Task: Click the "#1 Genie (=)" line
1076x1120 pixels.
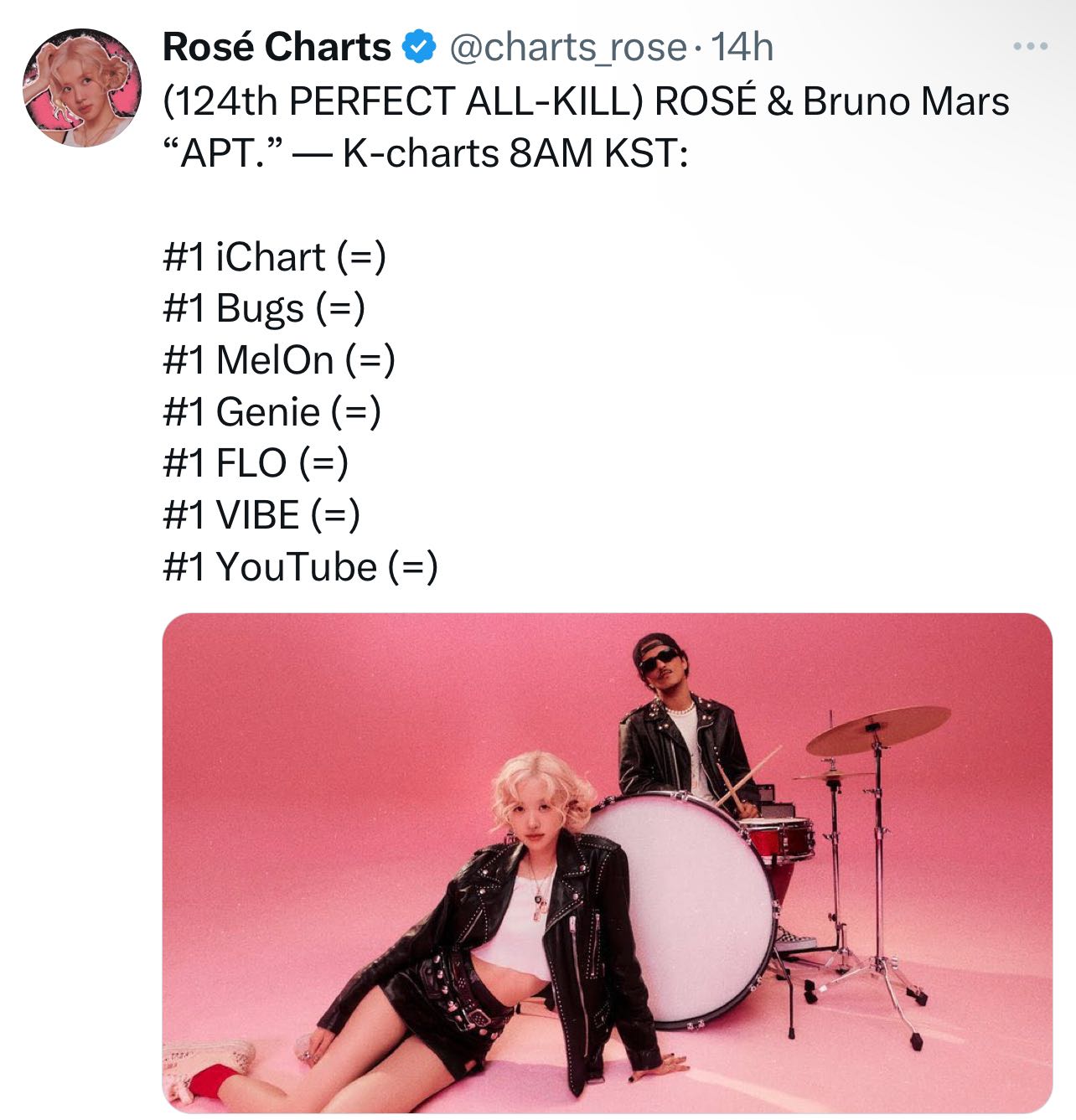Action: tap(272, 412)
